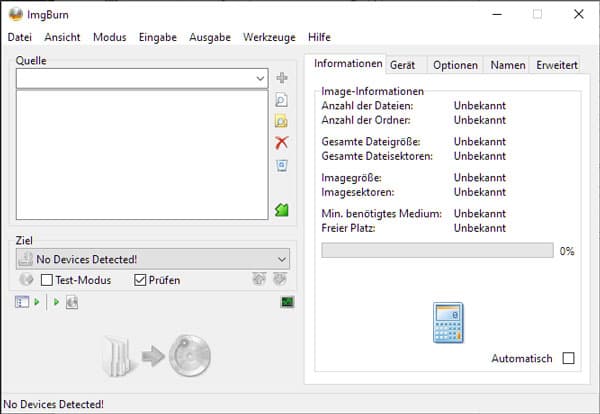Click the browse for file icon

coord(282,100)
